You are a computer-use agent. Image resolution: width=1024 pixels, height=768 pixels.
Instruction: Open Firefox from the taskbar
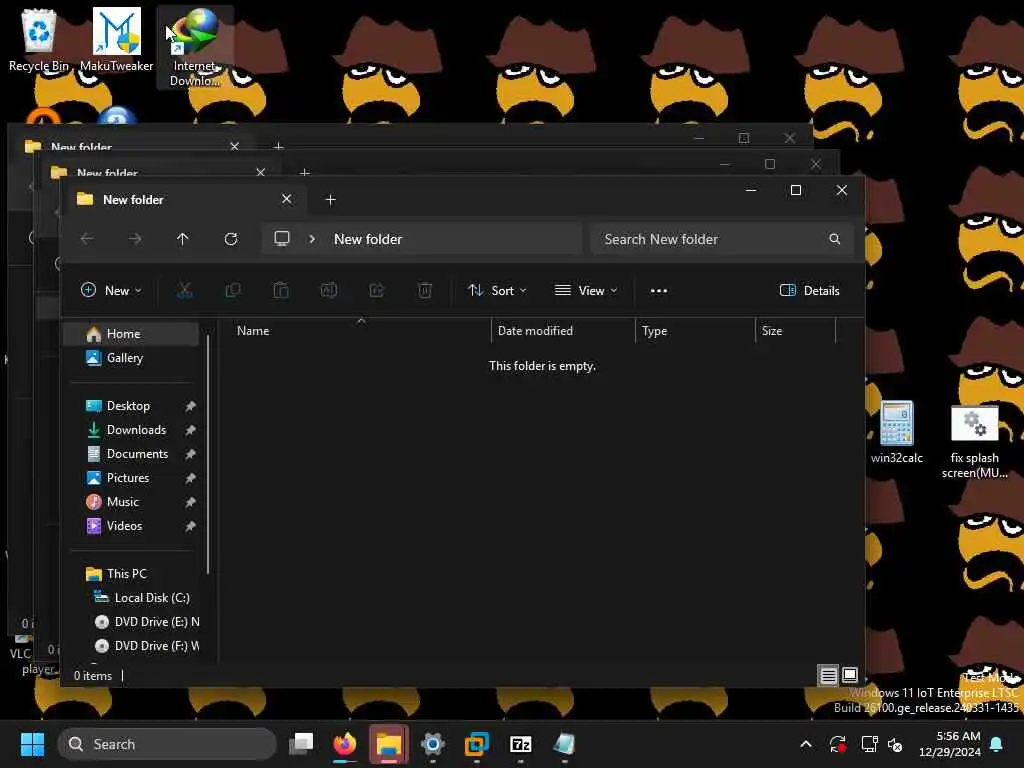(x=345, y=744)
